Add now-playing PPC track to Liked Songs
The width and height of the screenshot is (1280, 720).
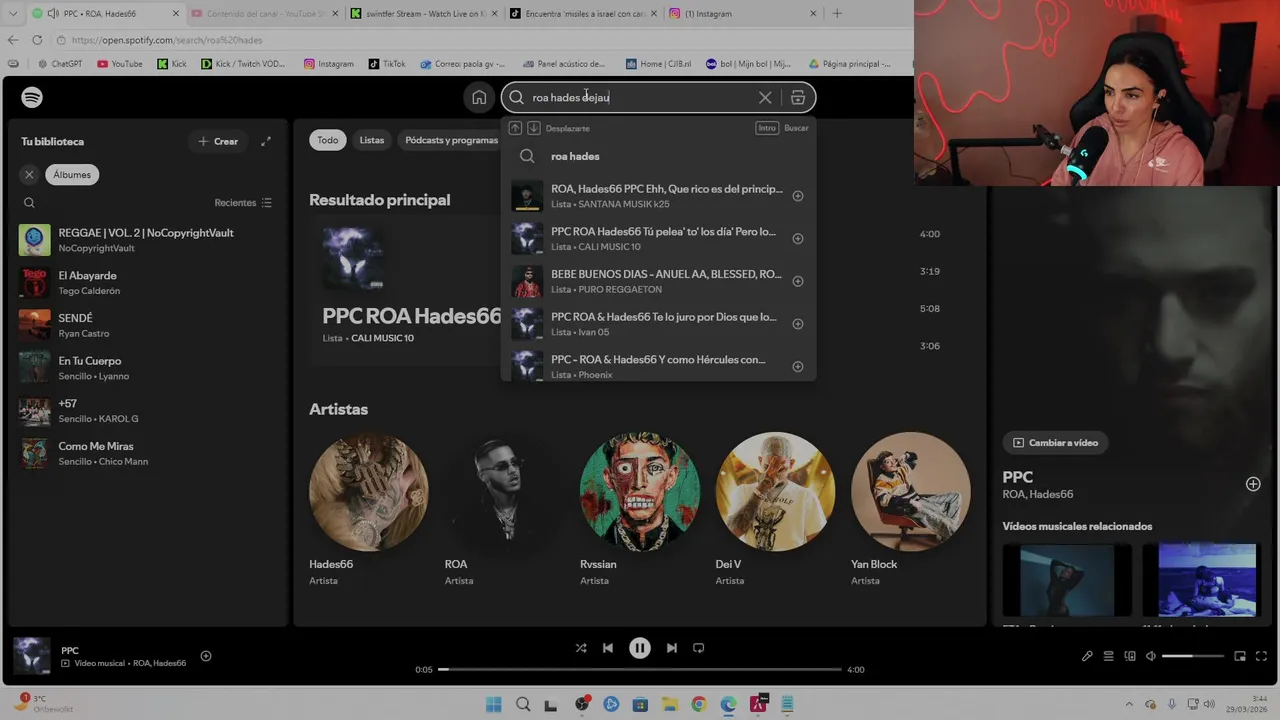click(x=206, y=656)
